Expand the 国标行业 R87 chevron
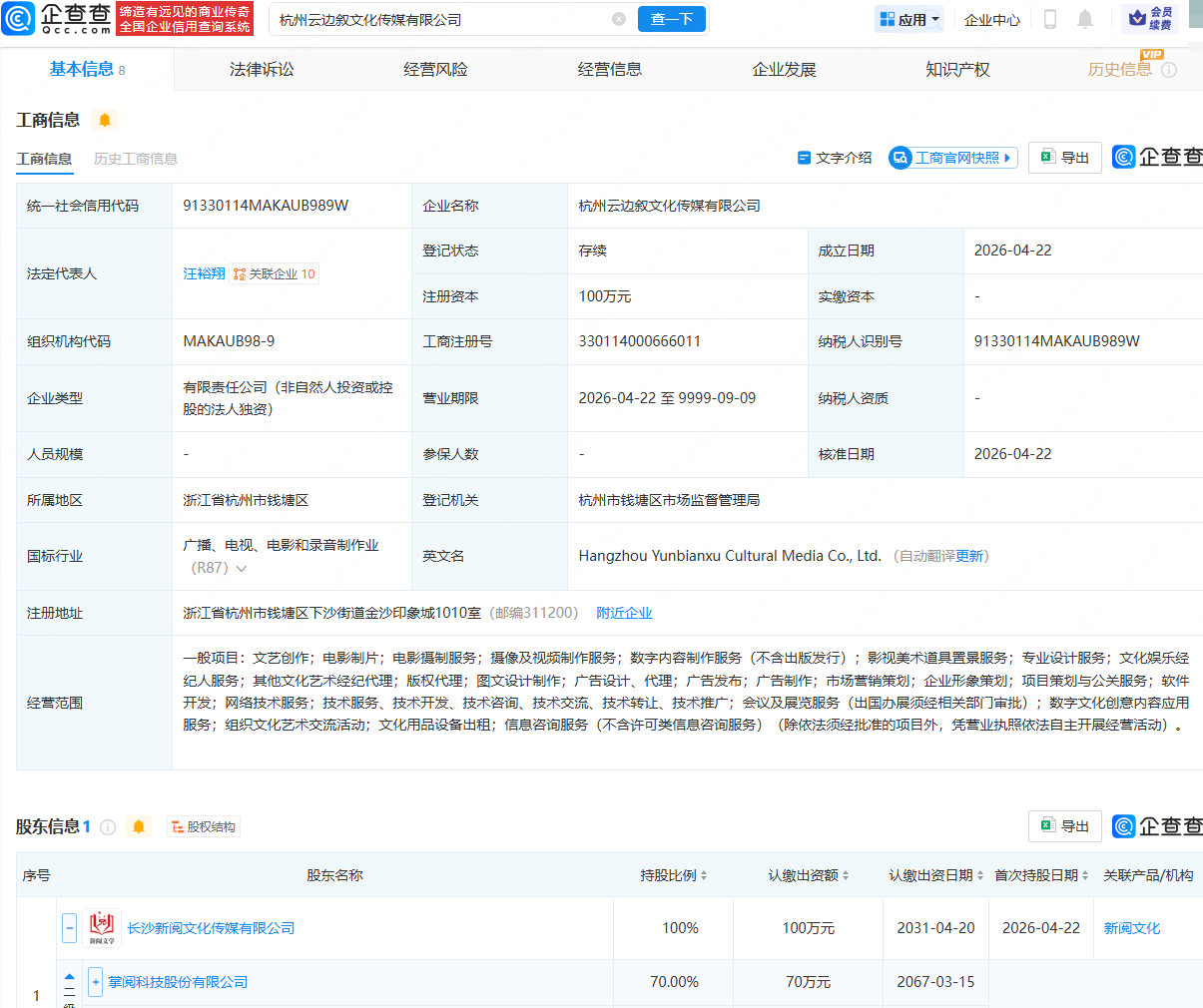1203x1008 pixels. 241,568
